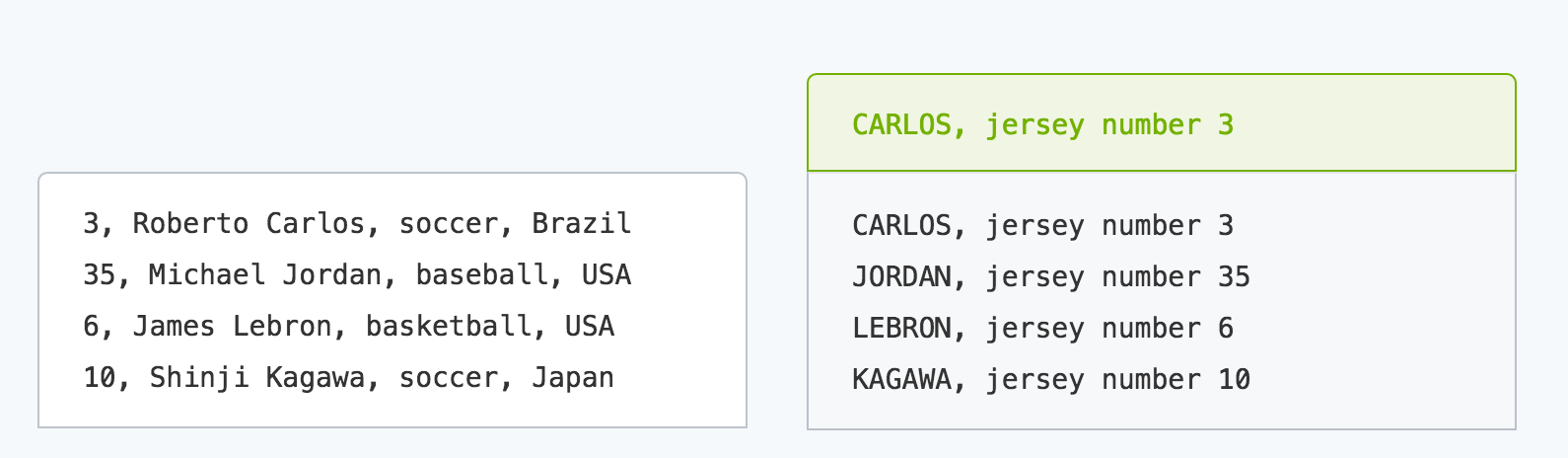Viewport: 1568px width, 458px height.
Task: Click the line '10, Shinji Kagawa, soccer, Japan'
Action: [x=349, y=377]
